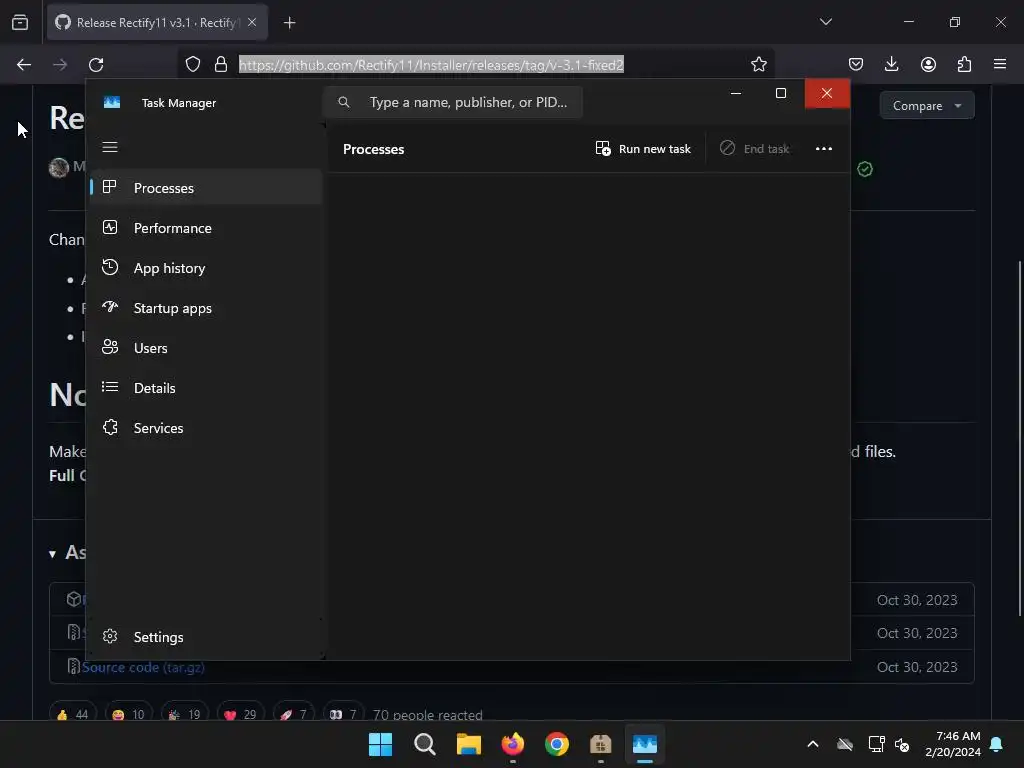Click the Run new task button
Screen dimensions: 1024x768
[643, 148]
